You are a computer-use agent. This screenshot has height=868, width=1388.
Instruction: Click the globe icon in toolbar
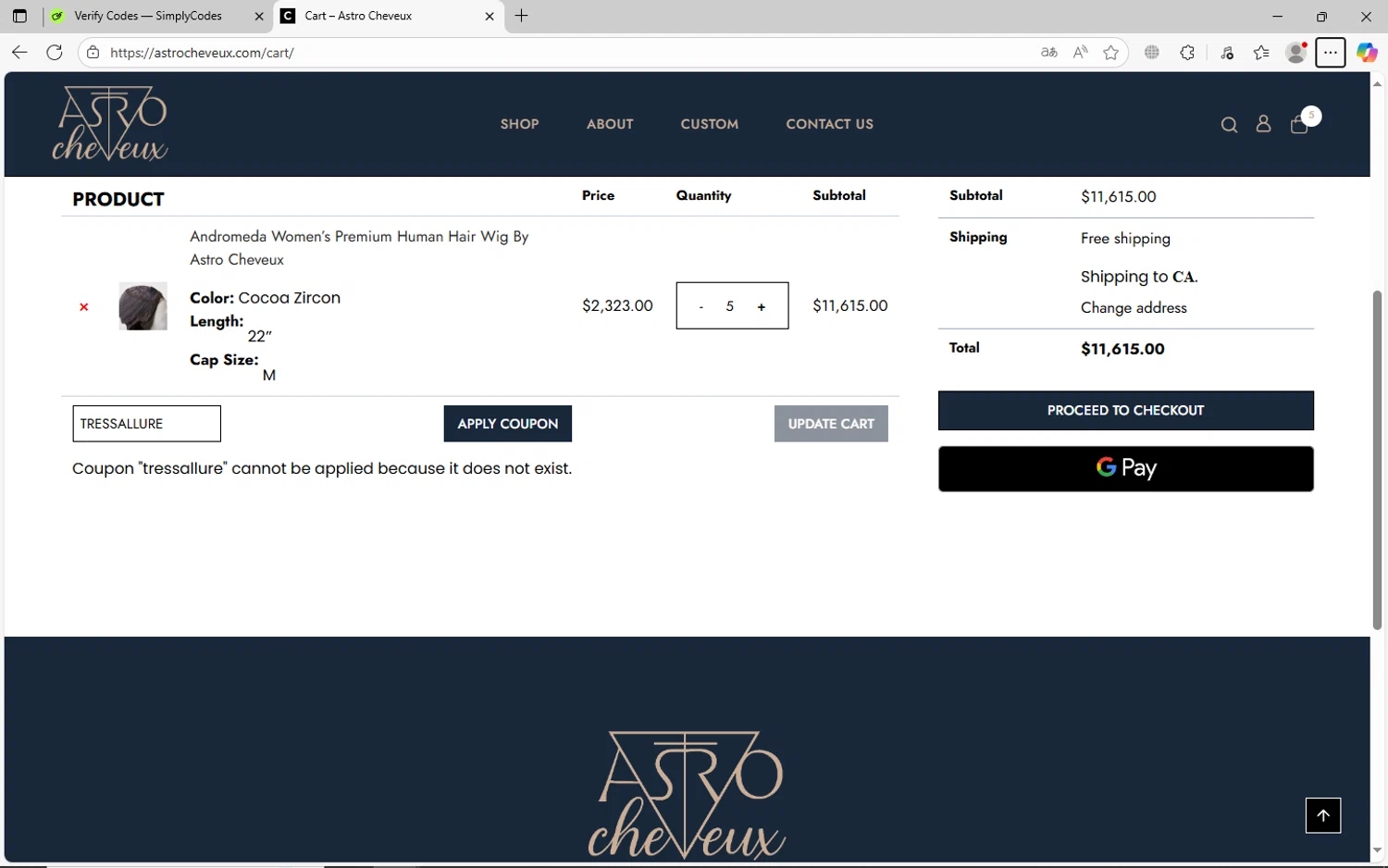1152,53
